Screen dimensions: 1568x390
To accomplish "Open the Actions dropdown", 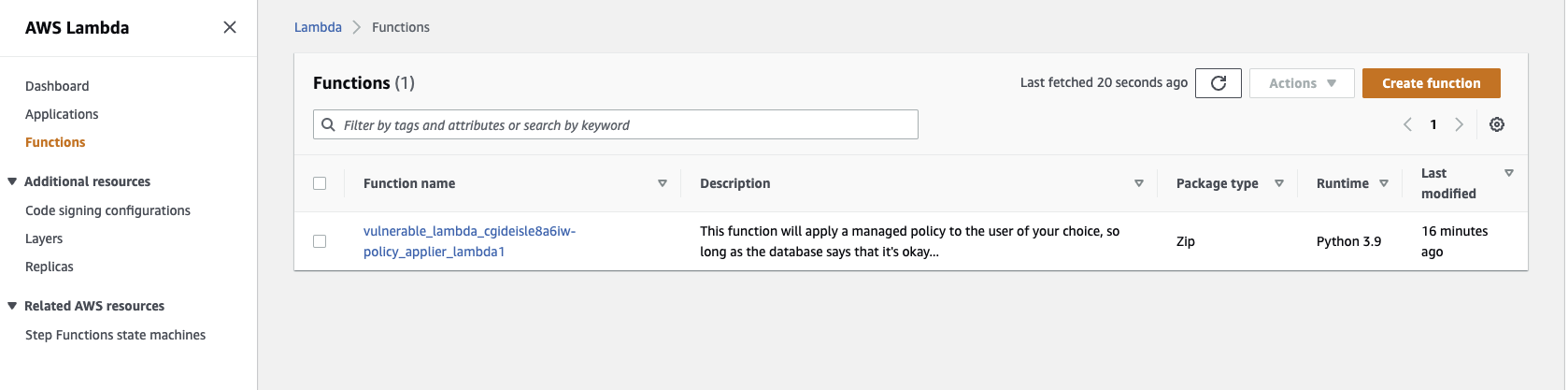I will 1302,83.
